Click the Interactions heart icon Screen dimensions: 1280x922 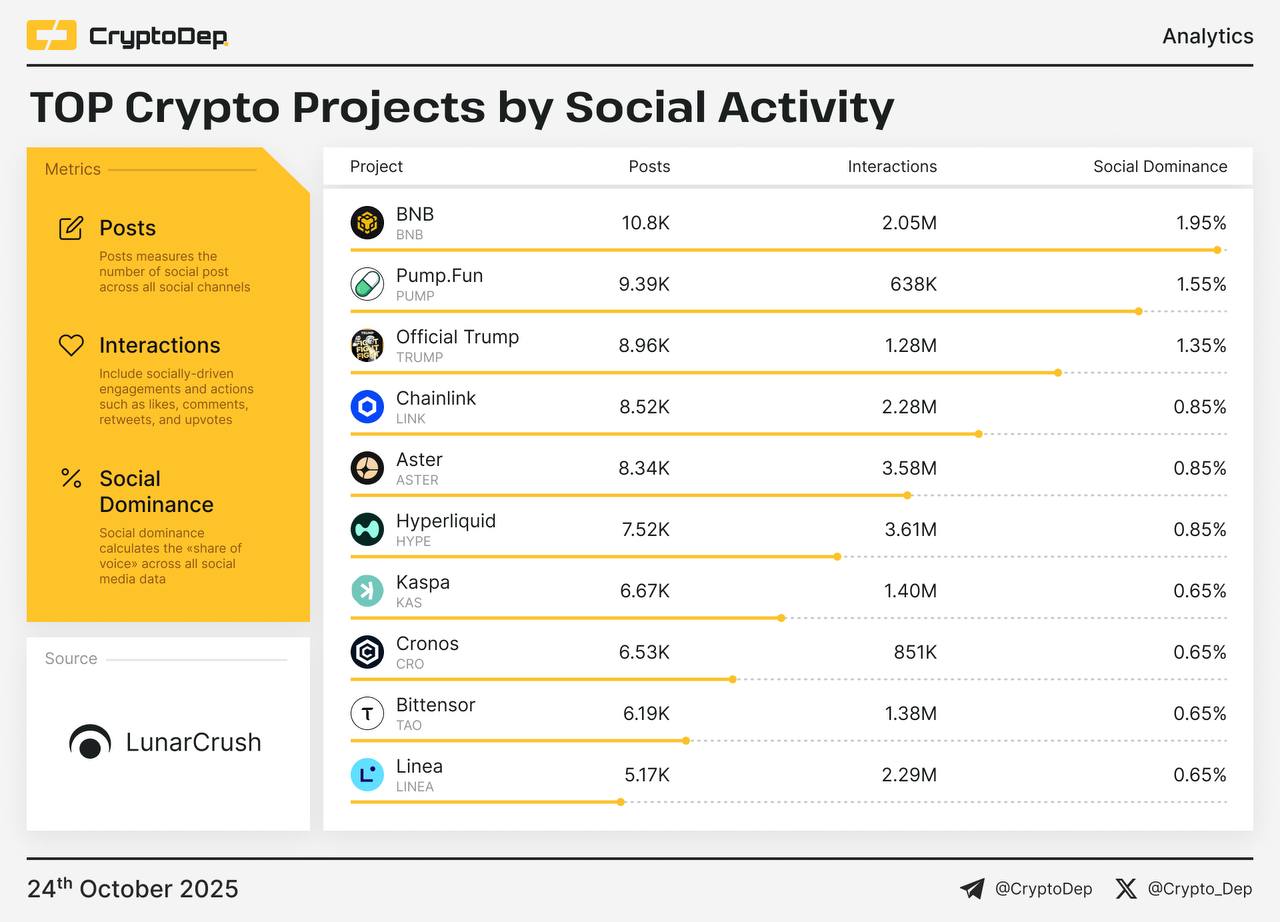tap(71, 345)
